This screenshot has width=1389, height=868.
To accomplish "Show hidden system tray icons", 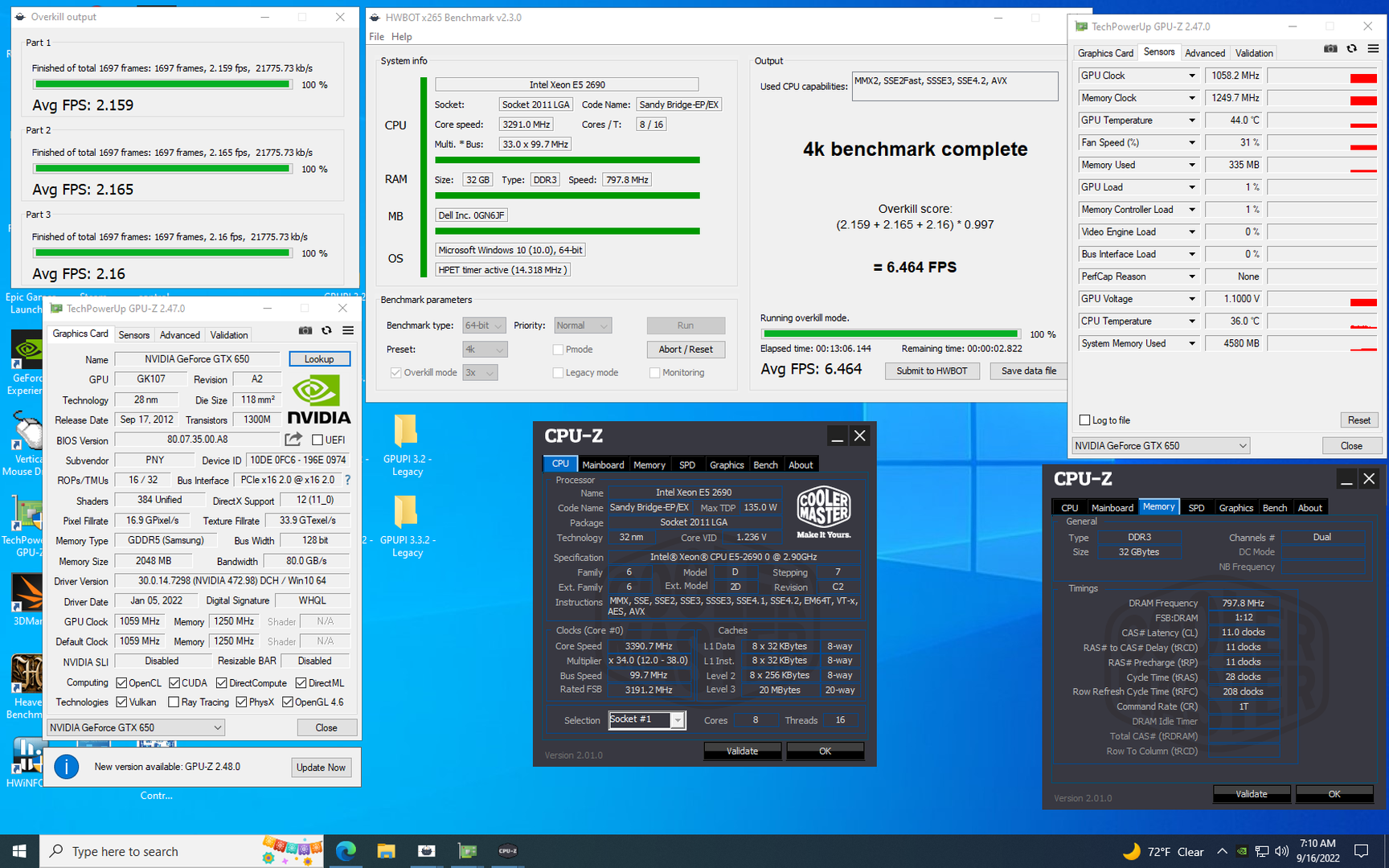I will click(1222, 851).
